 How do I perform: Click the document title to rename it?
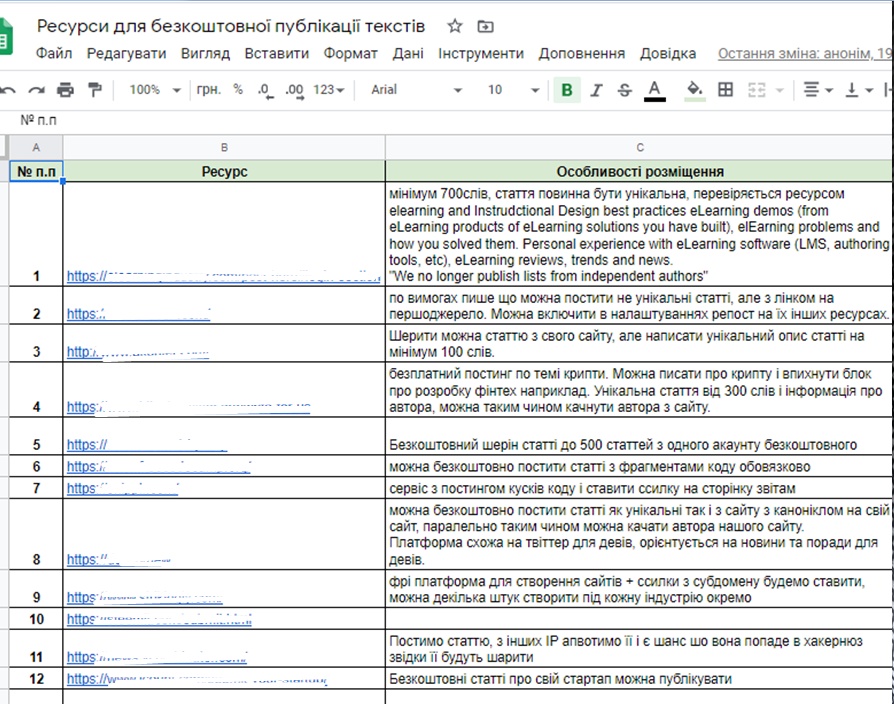[x=231, y=26]
